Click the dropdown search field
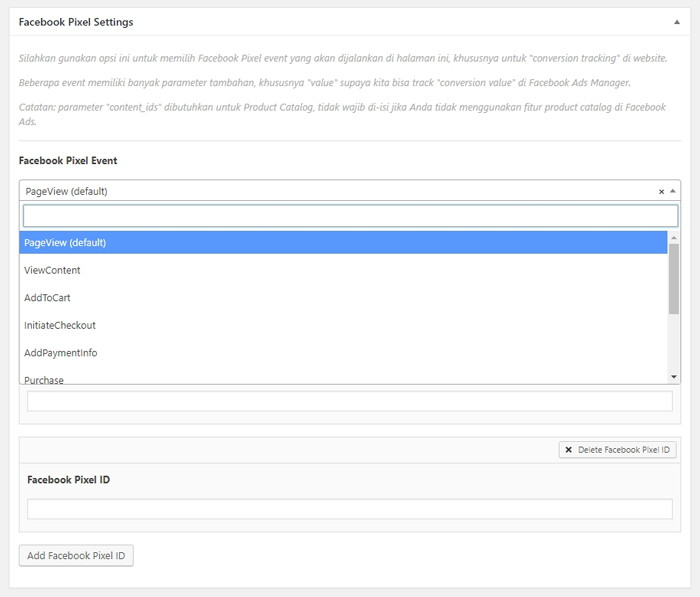 (350, 216)
